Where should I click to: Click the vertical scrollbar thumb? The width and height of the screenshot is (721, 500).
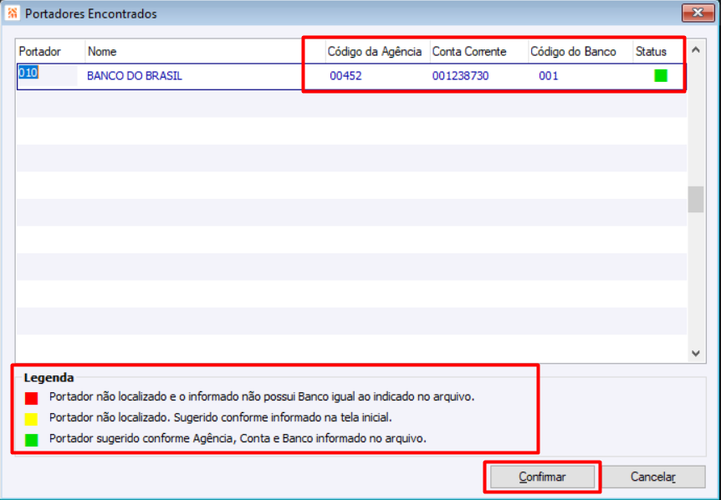coord(696,199)
